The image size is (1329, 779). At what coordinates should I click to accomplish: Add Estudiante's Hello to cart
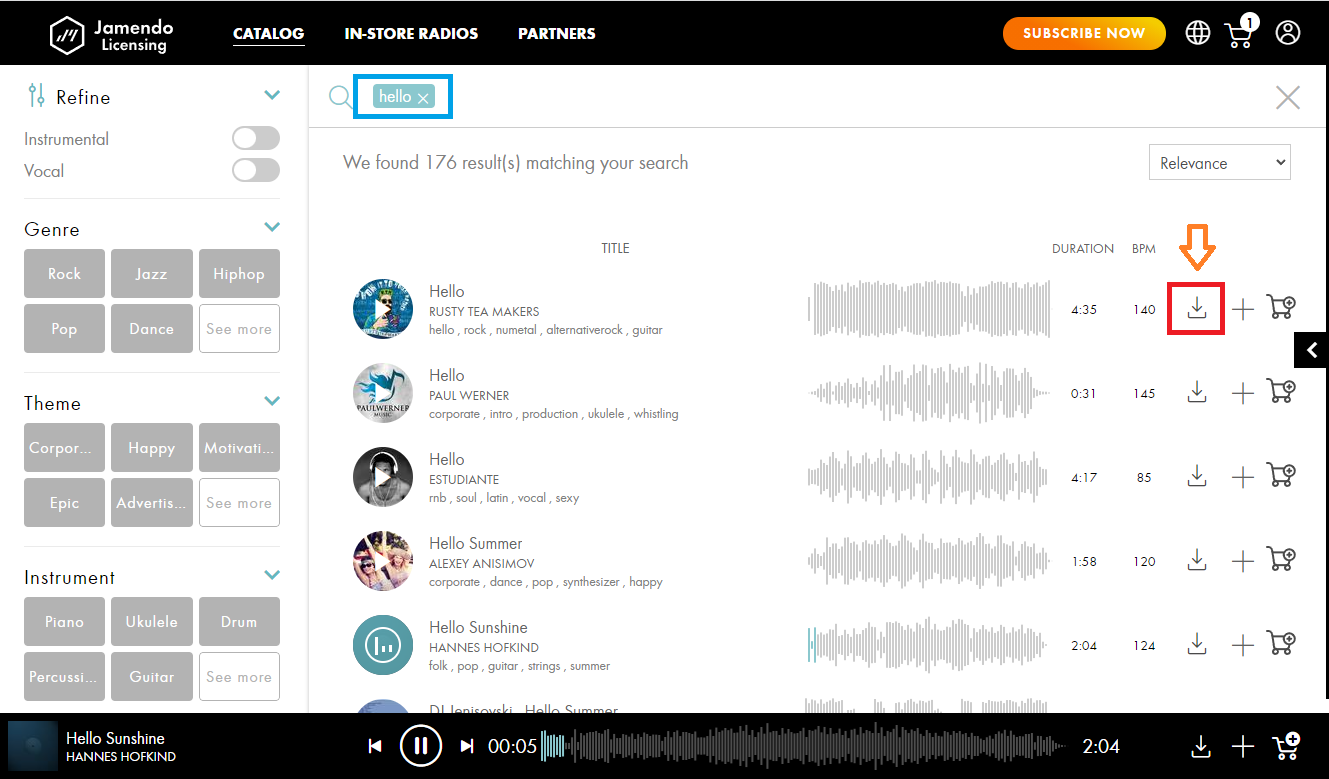1281,475
